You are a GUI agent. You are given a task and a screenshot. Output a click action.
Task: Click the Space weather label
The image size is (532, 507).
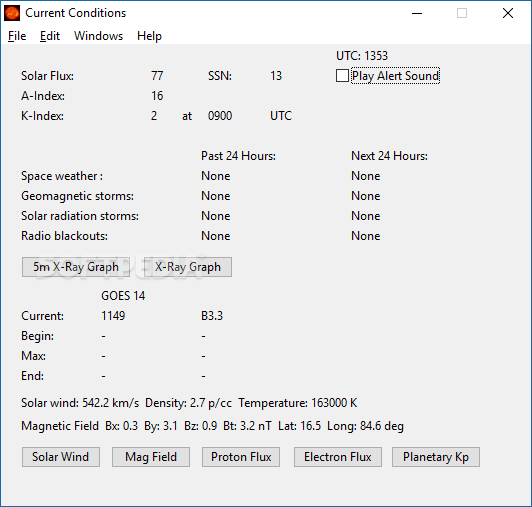(62, 176)
